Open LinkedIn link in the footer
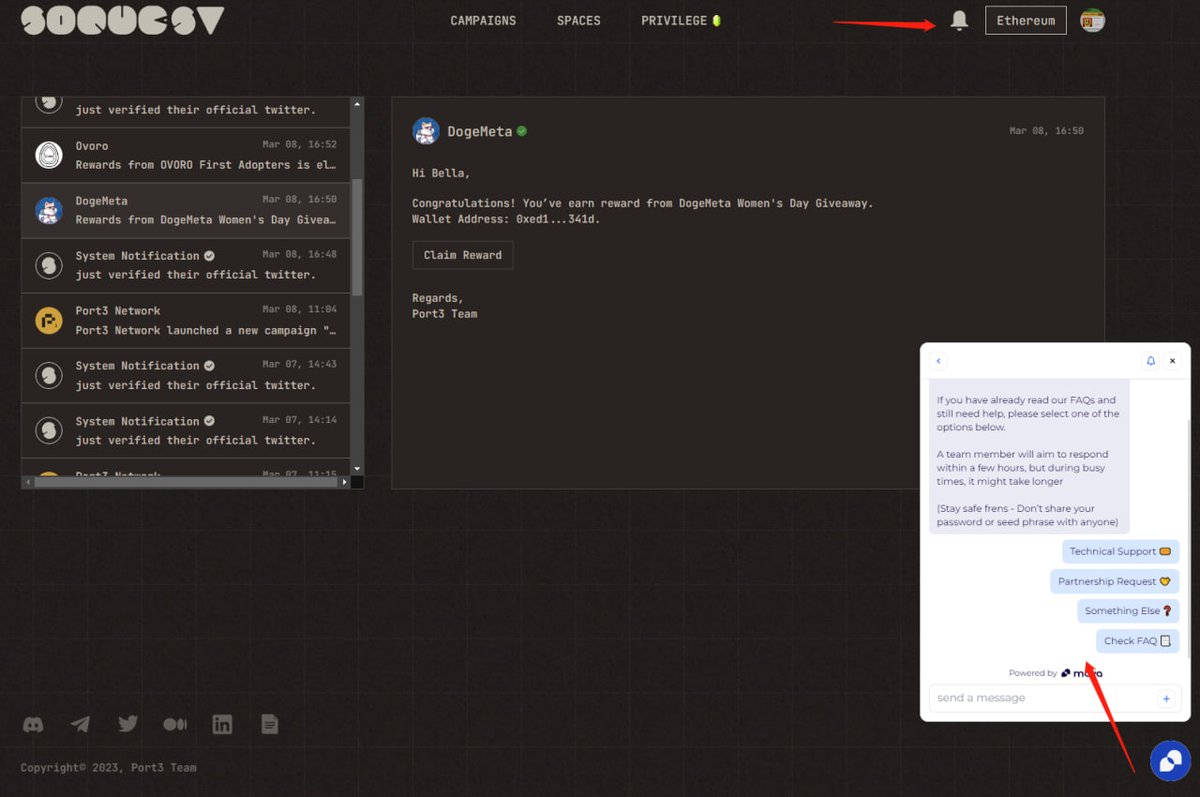This screenshot has height=797, width=1200. point(222,724)
